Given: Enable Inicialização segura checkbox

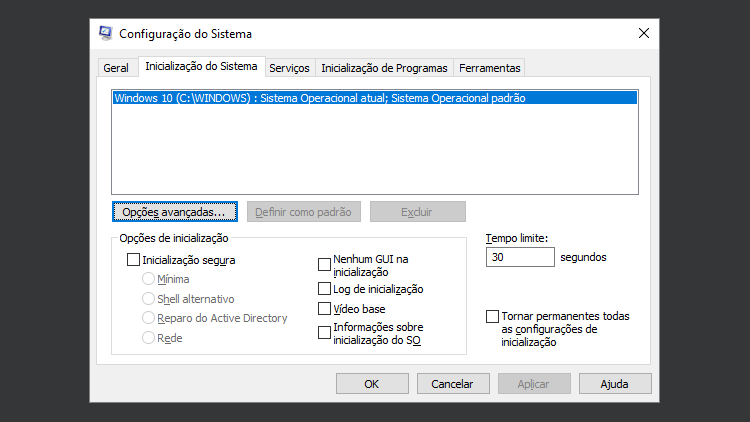Looking at the screenshot, I should [x=133, y=260].
